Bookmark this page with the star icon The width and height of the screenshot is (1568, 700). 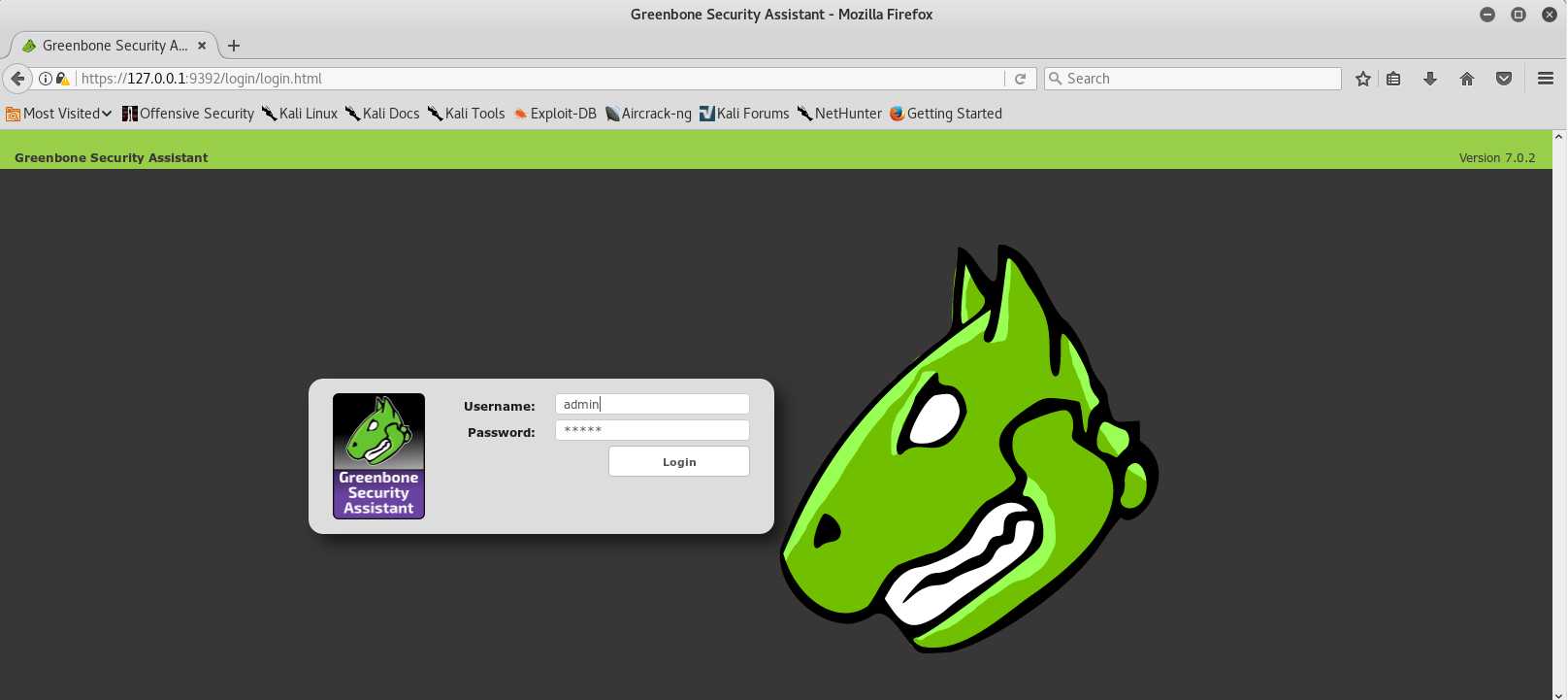coord(1363,79)
